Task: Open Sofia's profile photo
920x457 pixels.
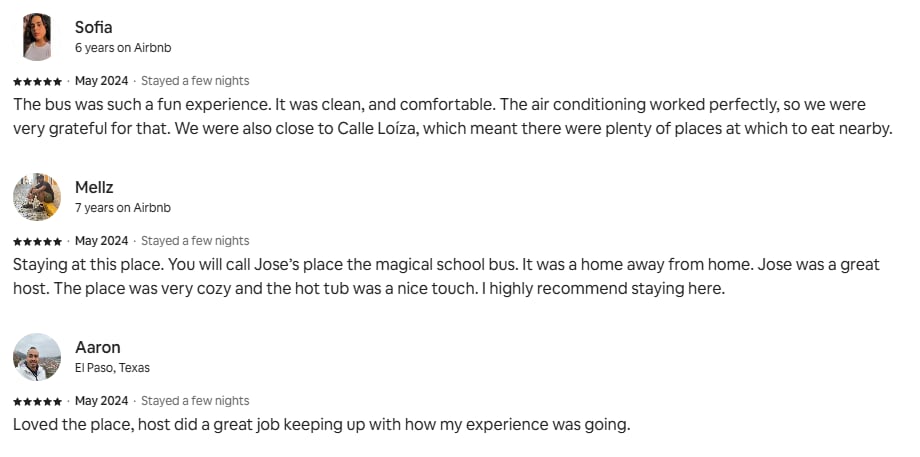Action: pos(37,37)
